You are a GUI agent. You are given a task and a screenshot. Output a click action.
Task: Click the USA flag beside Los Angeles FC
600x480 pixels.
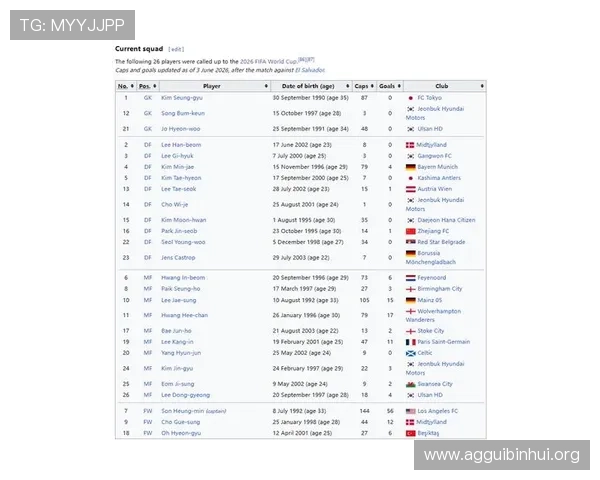coord(411,411)
